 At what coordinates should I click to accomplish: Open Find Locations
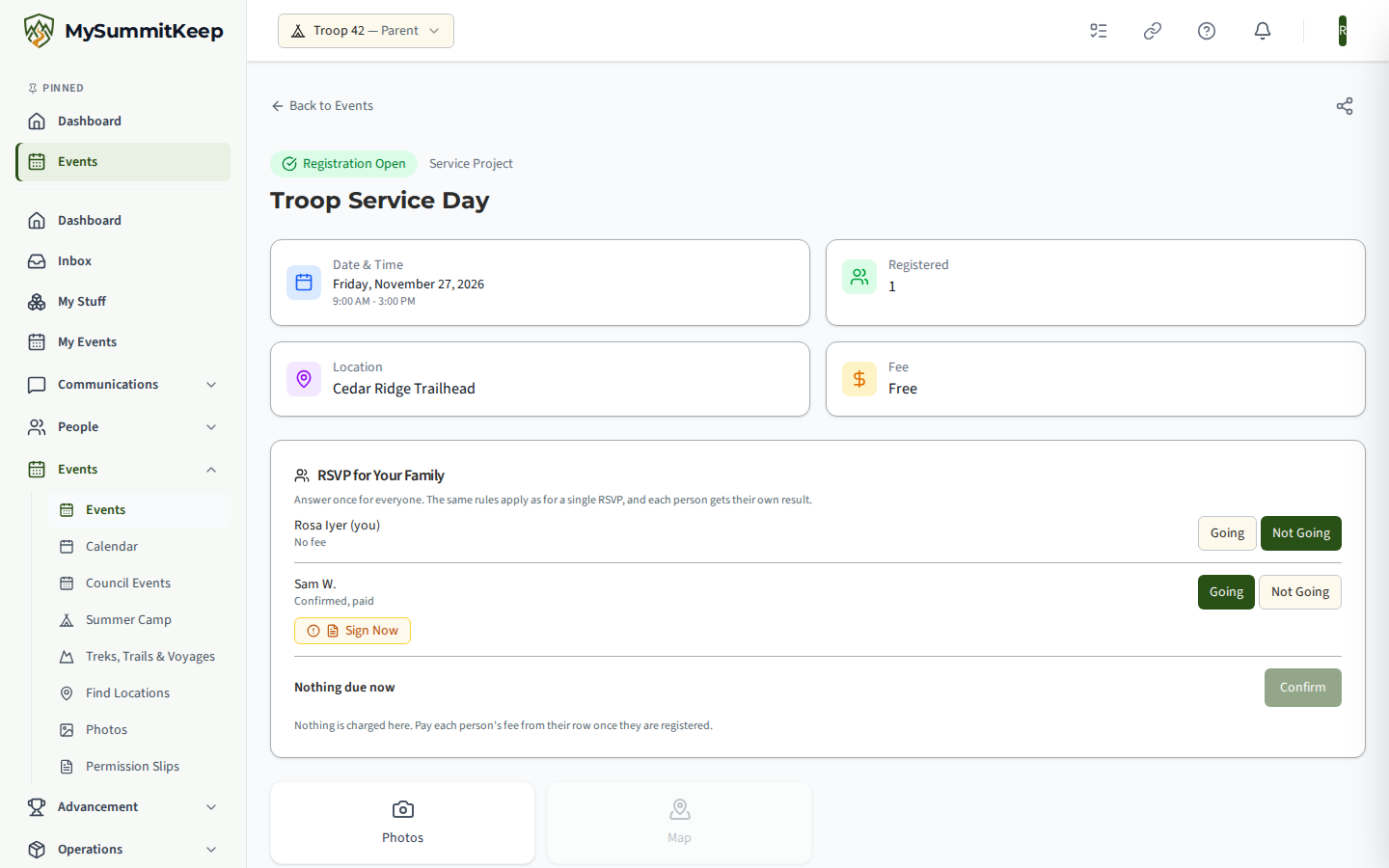tap(139, 693)
